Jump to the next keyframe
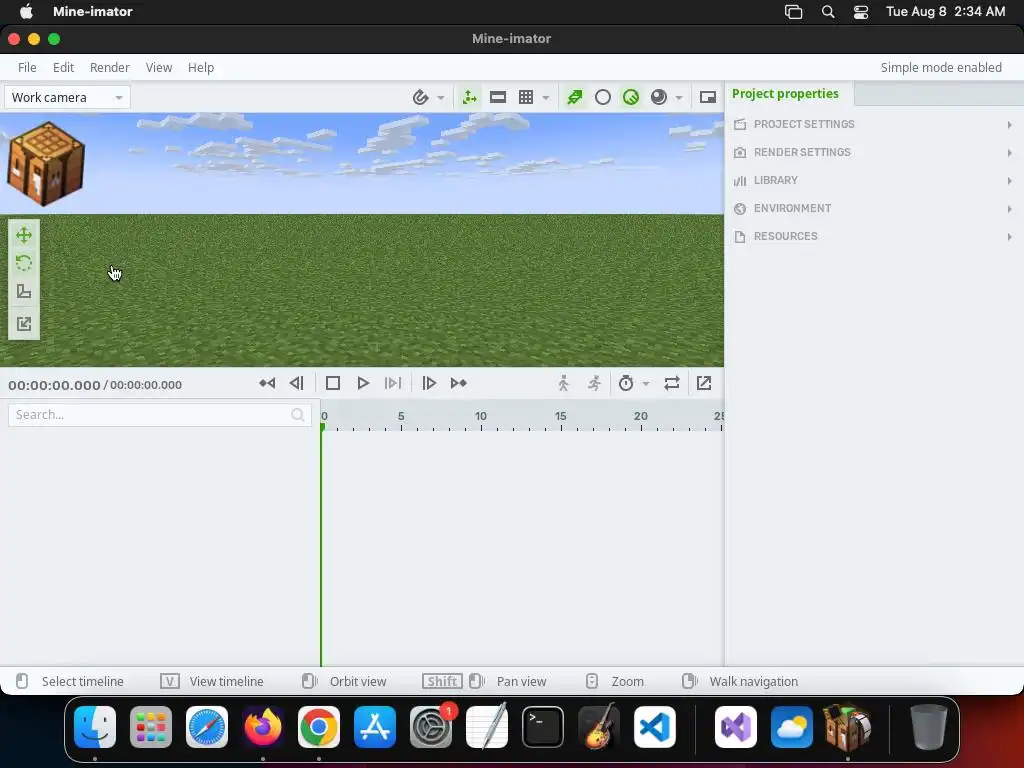 point(458,383)
